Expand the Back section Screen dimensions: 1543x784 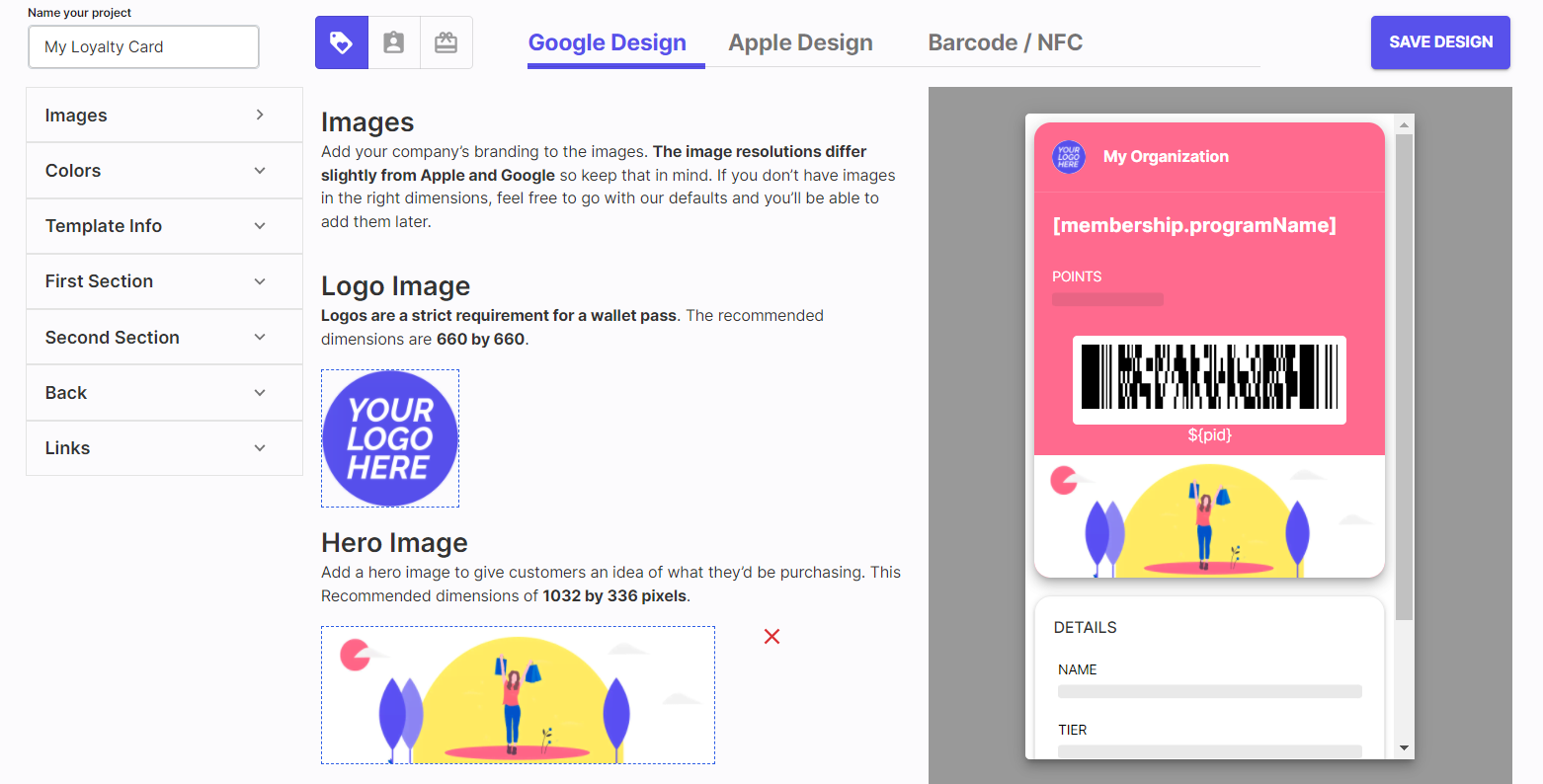tap(164, 393)
